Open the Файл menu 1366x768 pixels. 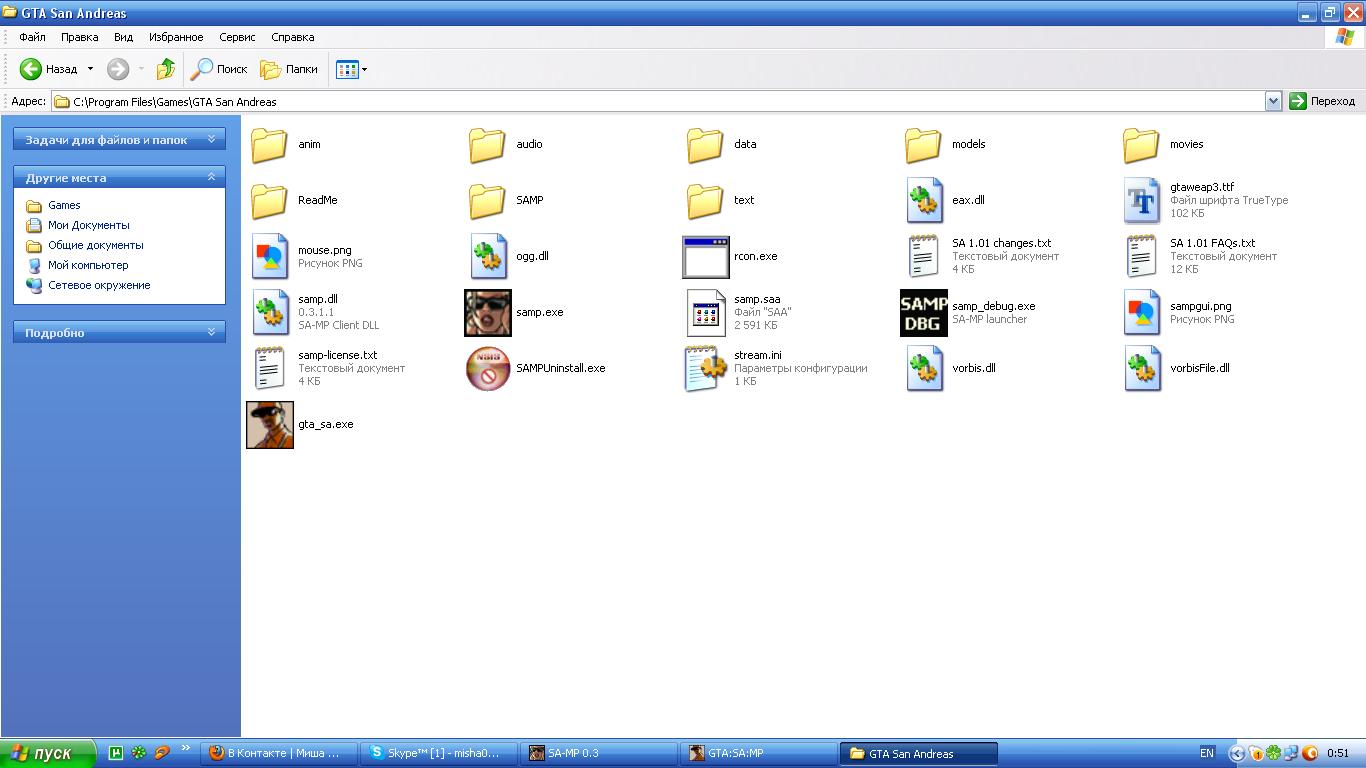(x=32, y=37)
